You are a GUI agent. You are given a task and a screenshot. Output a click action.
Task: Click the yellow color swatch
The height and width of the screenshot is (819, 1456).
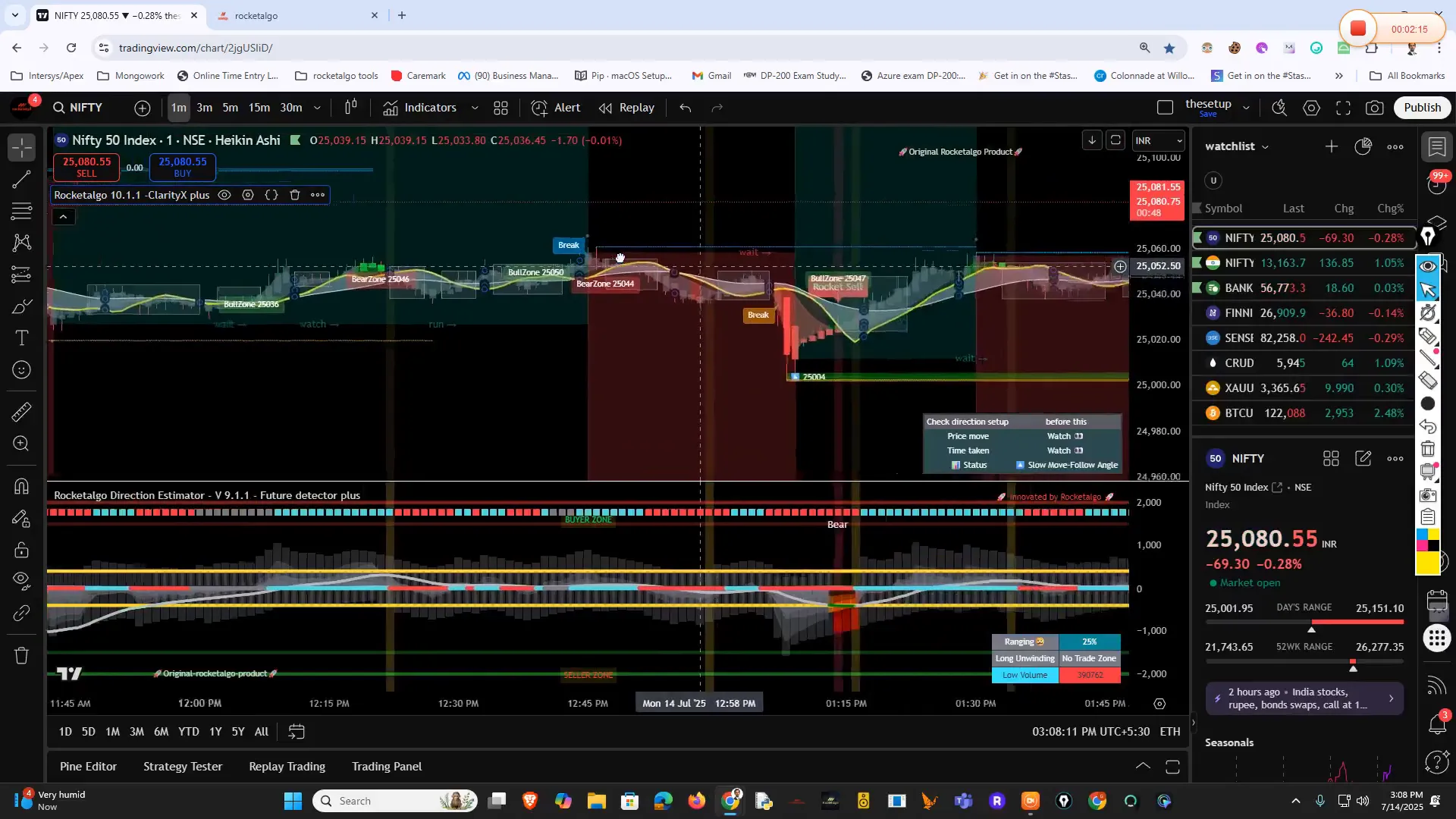coord(1428,563)
